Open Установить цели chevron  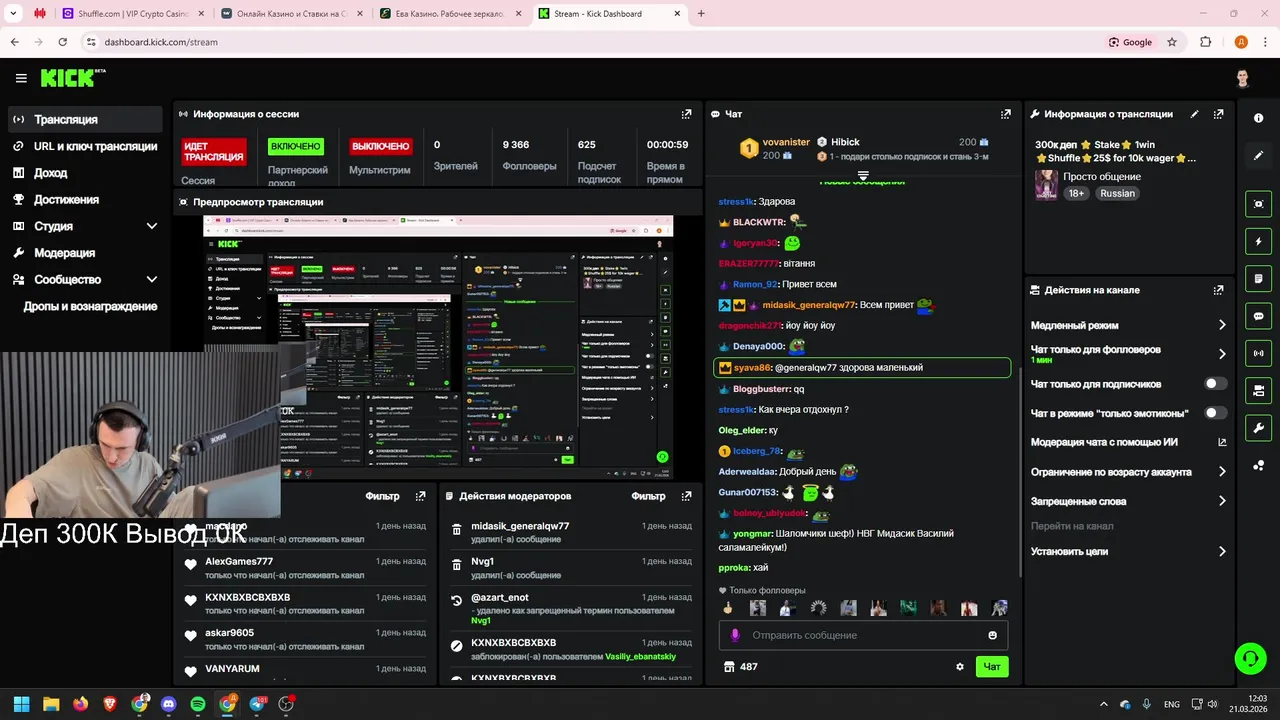1222,551
